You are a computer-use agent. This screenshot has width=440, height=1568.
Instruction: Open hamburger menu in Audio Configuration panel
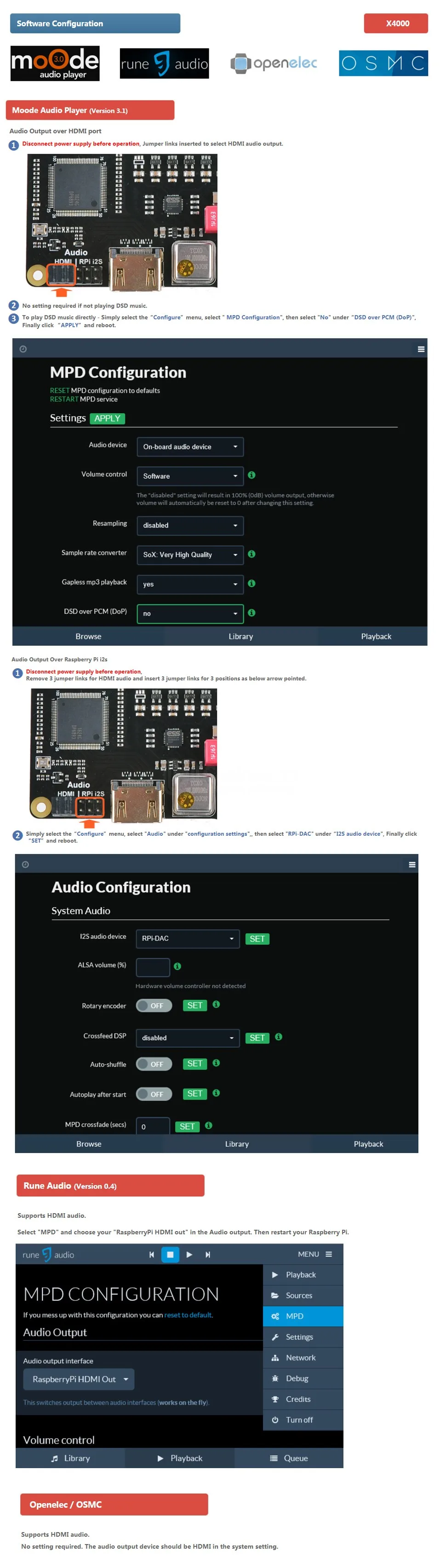tap(412, 864)
